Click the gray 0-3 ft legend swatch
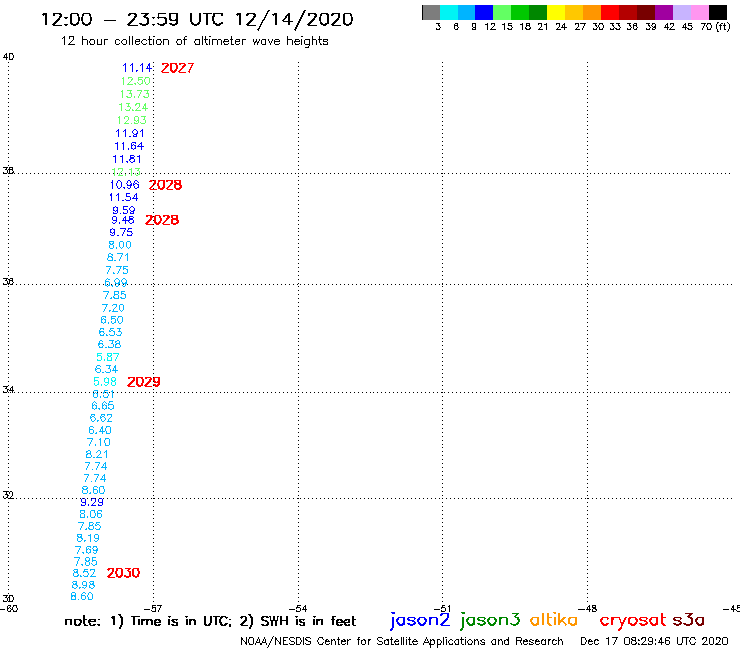Screen dimensions: 740x650 click(431, 12)
